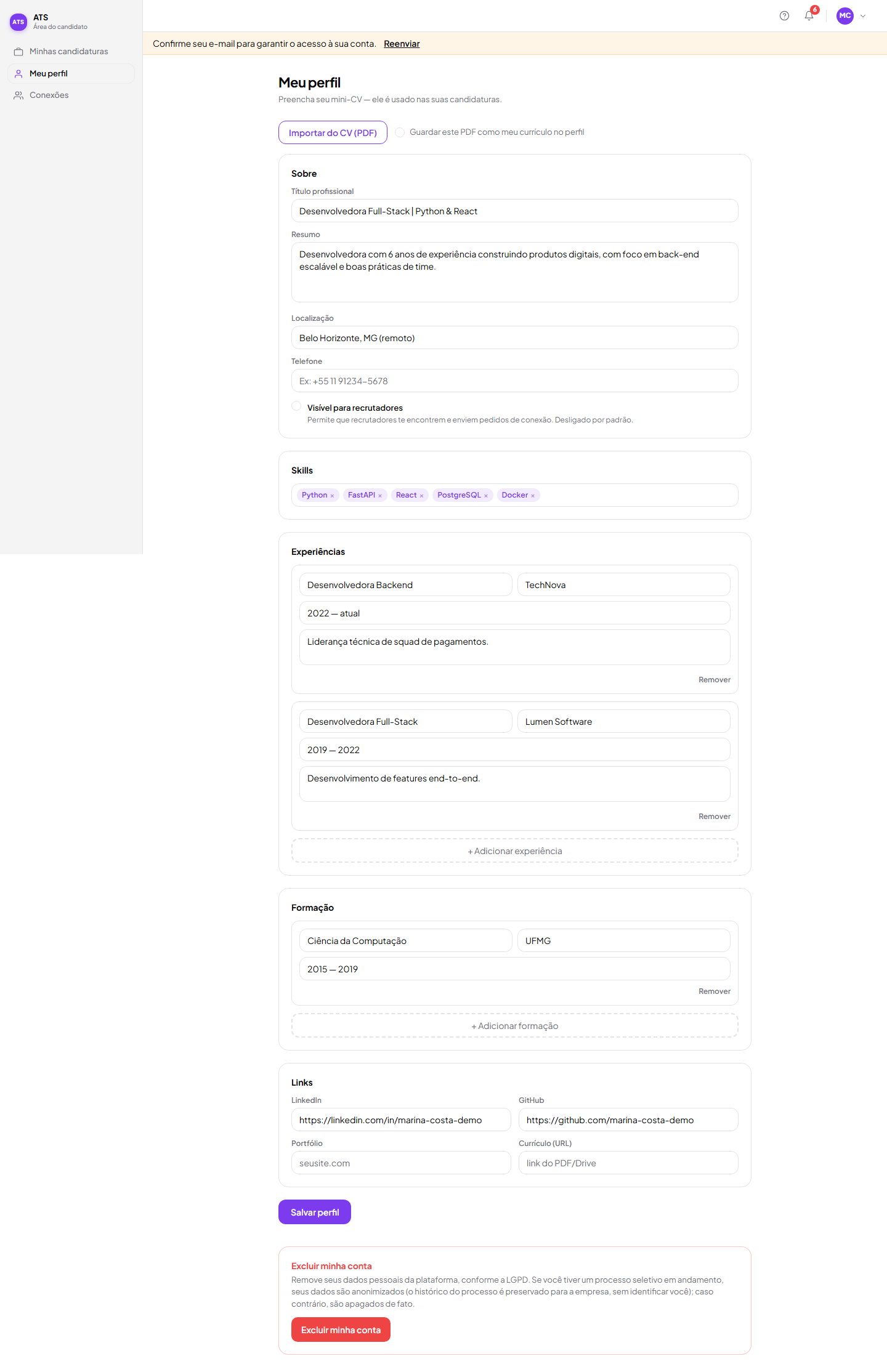This screenshot has height=1372, width=887.
Task: Click the Portfólio input field
Action: pyautogui.click(x=401, y=1163)
